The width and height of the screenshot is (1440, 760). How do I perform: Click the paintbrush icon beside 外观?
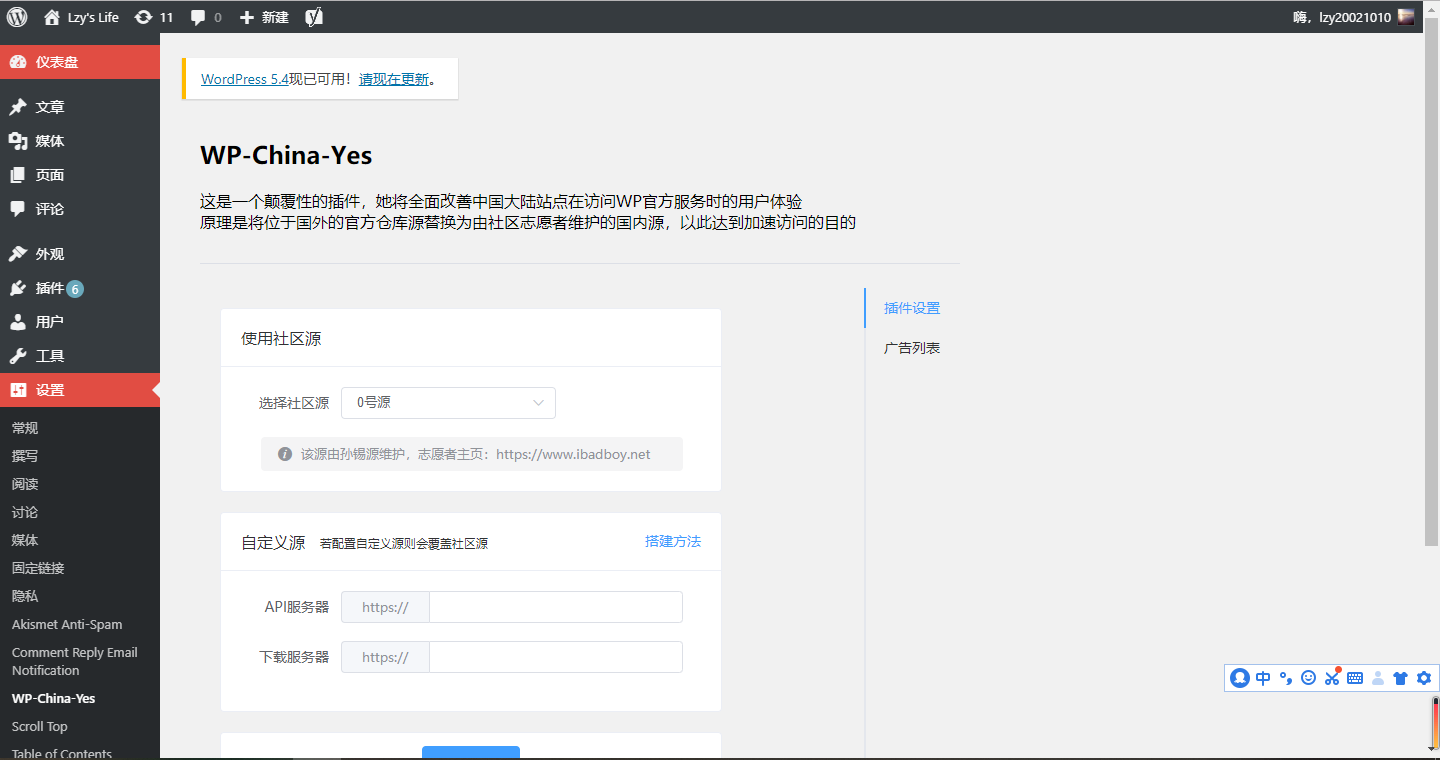click(18, 254)
